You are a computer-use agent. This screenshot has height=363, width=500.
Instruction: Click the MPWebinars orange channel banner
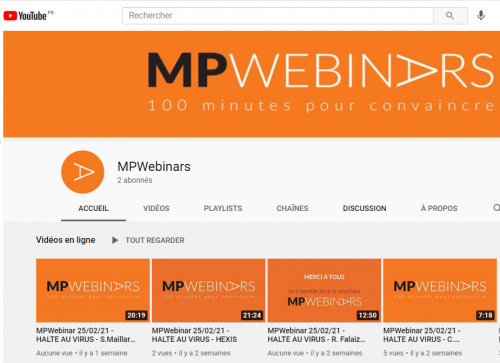tap(252, 84)
